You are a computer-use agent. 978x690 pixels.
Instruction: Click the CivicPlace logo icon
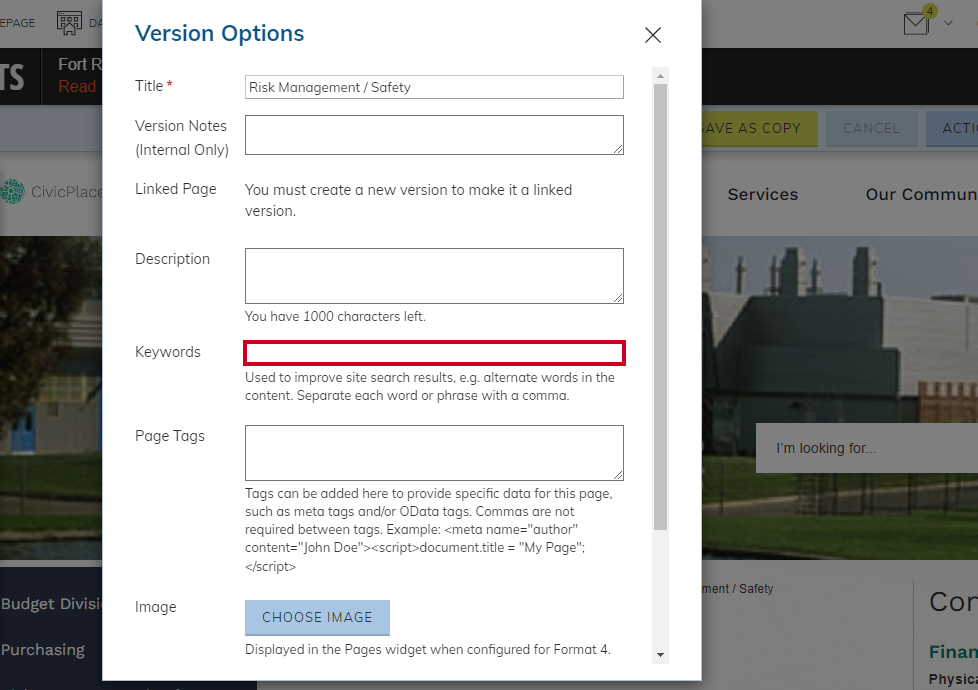coord(12,192)
